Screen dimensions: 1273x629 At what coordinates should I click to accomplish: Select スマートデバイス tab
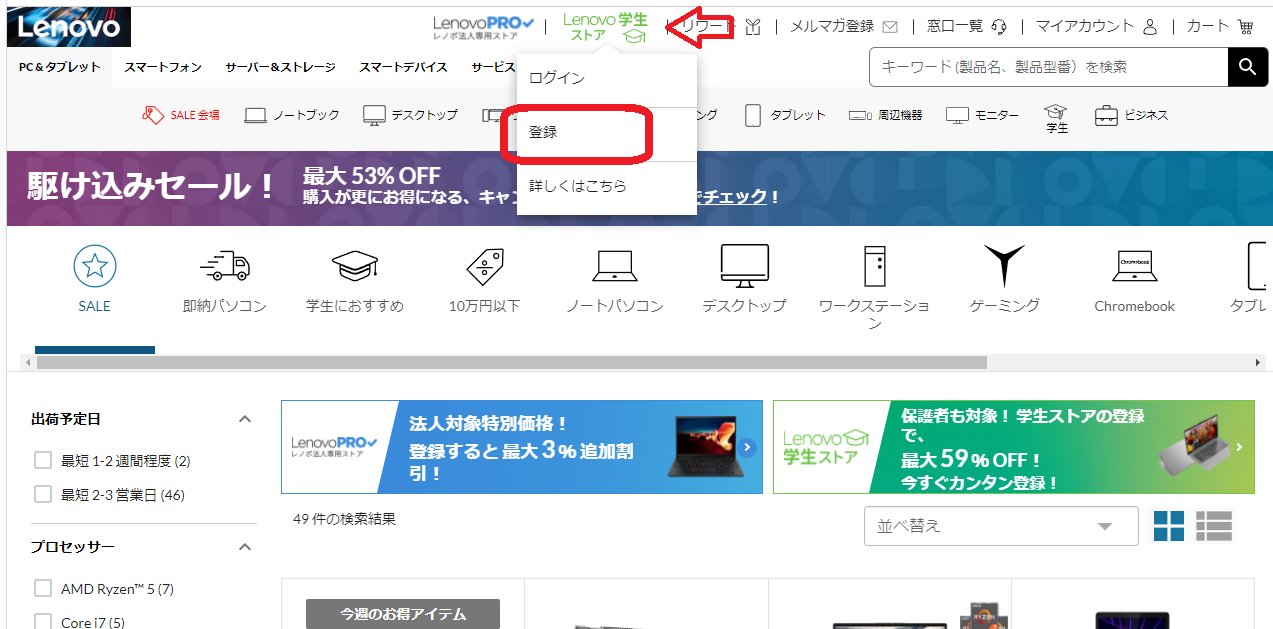[404, 67]
